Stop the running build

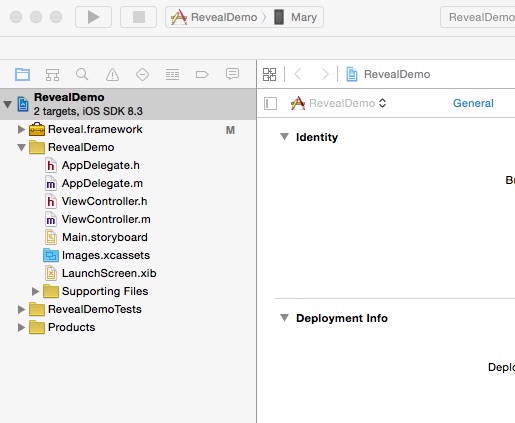point(139,17)
